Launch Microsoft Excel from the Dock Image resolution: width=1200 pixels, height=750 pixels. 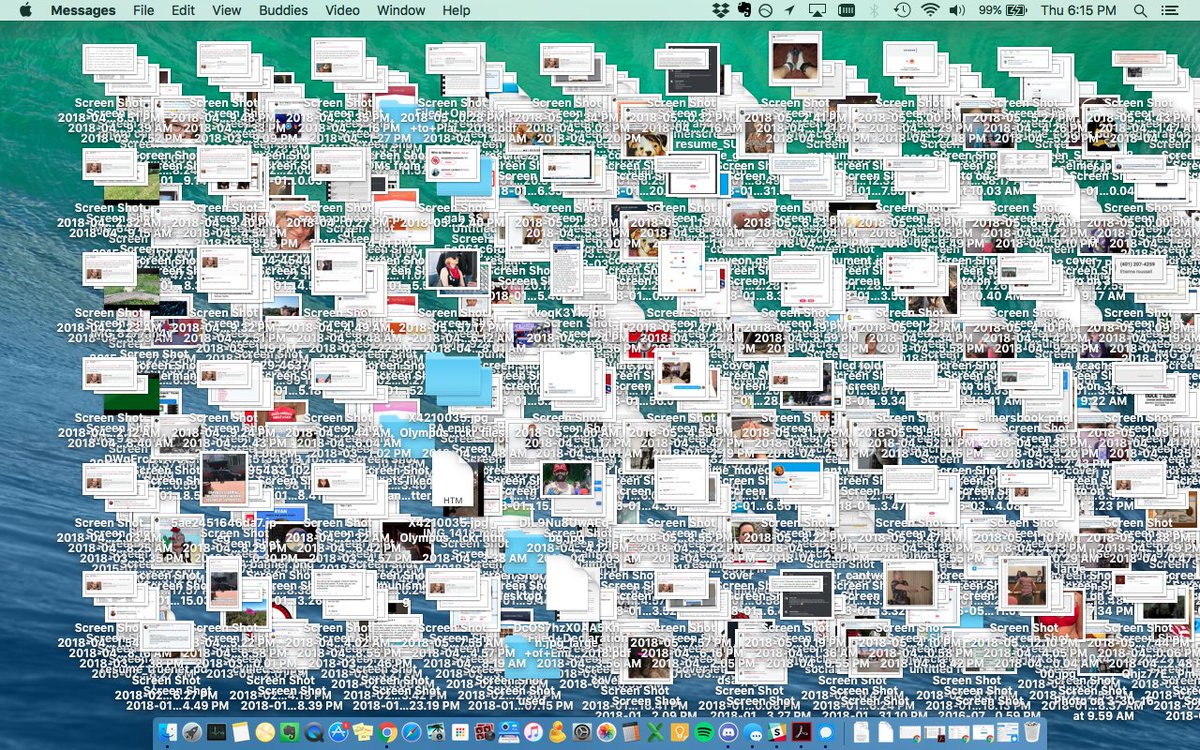click(654, 732)
